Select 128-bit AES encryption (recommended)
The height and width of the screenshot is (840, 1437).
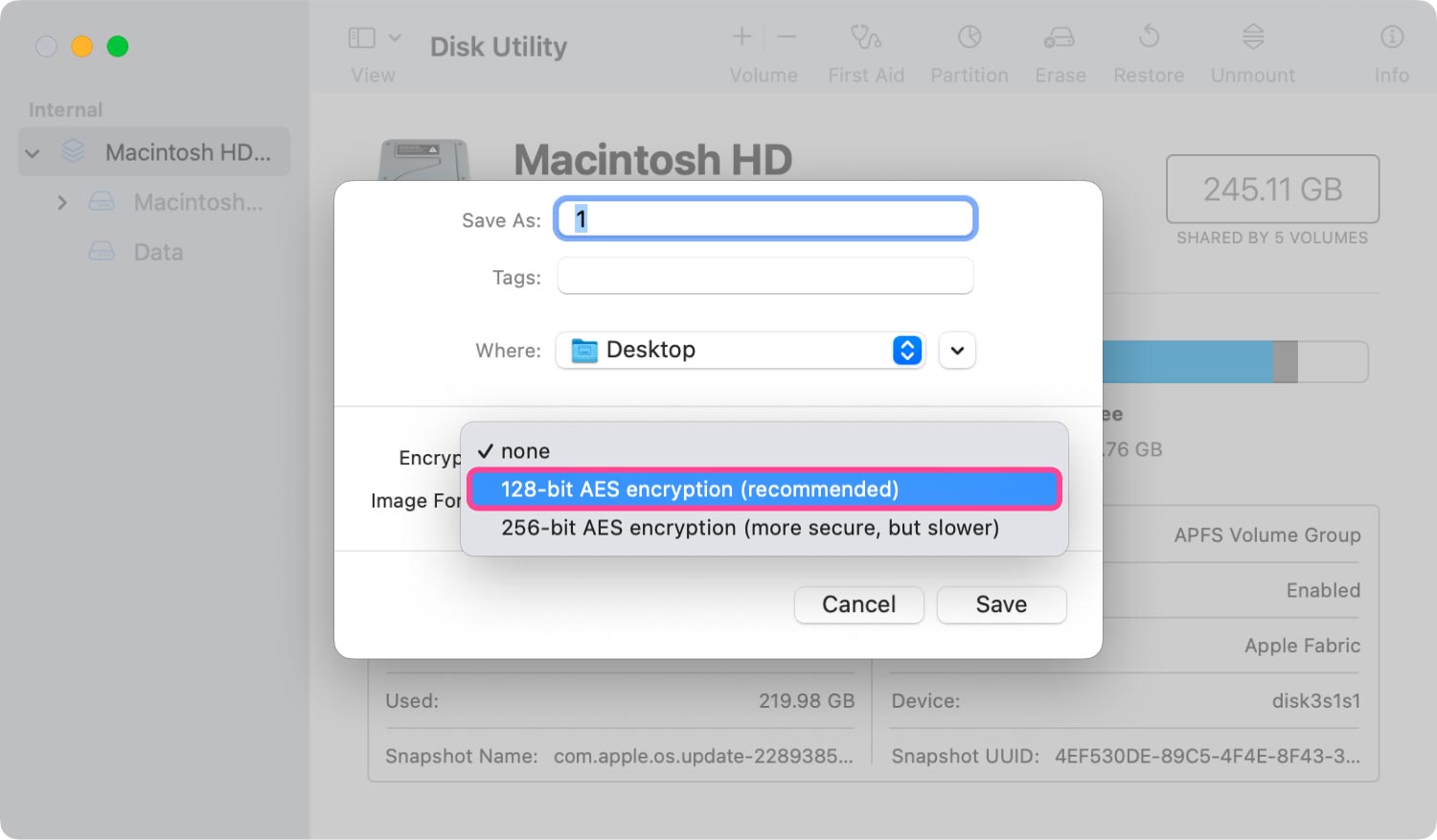click(x=764, y=489)
